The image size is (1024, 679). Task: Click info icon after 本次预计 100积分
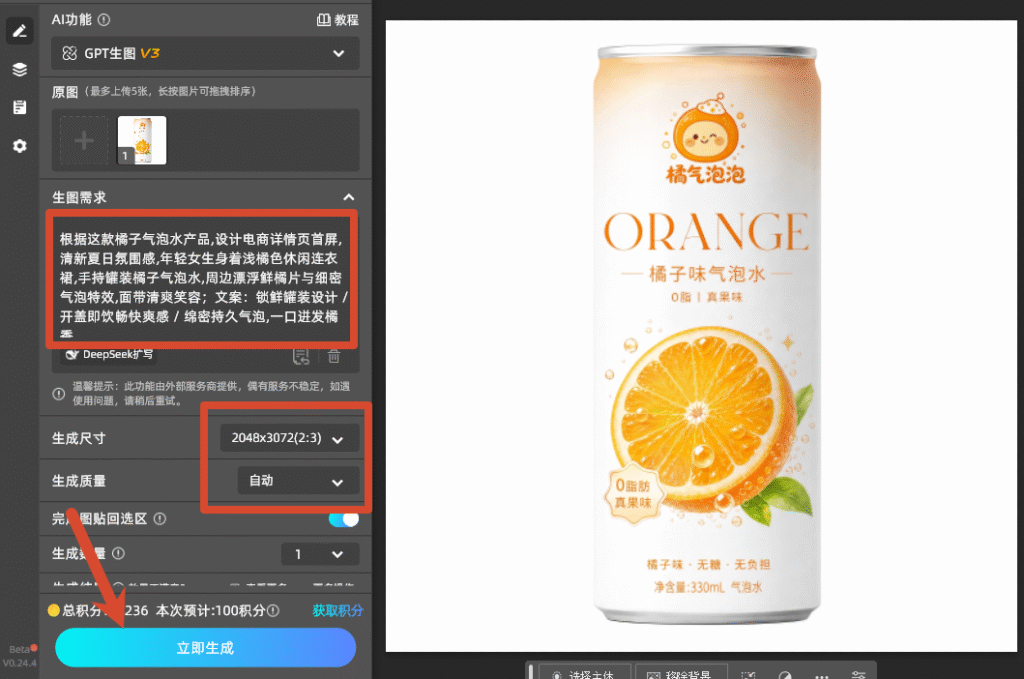pyautogui.click(x=274, y=611)
